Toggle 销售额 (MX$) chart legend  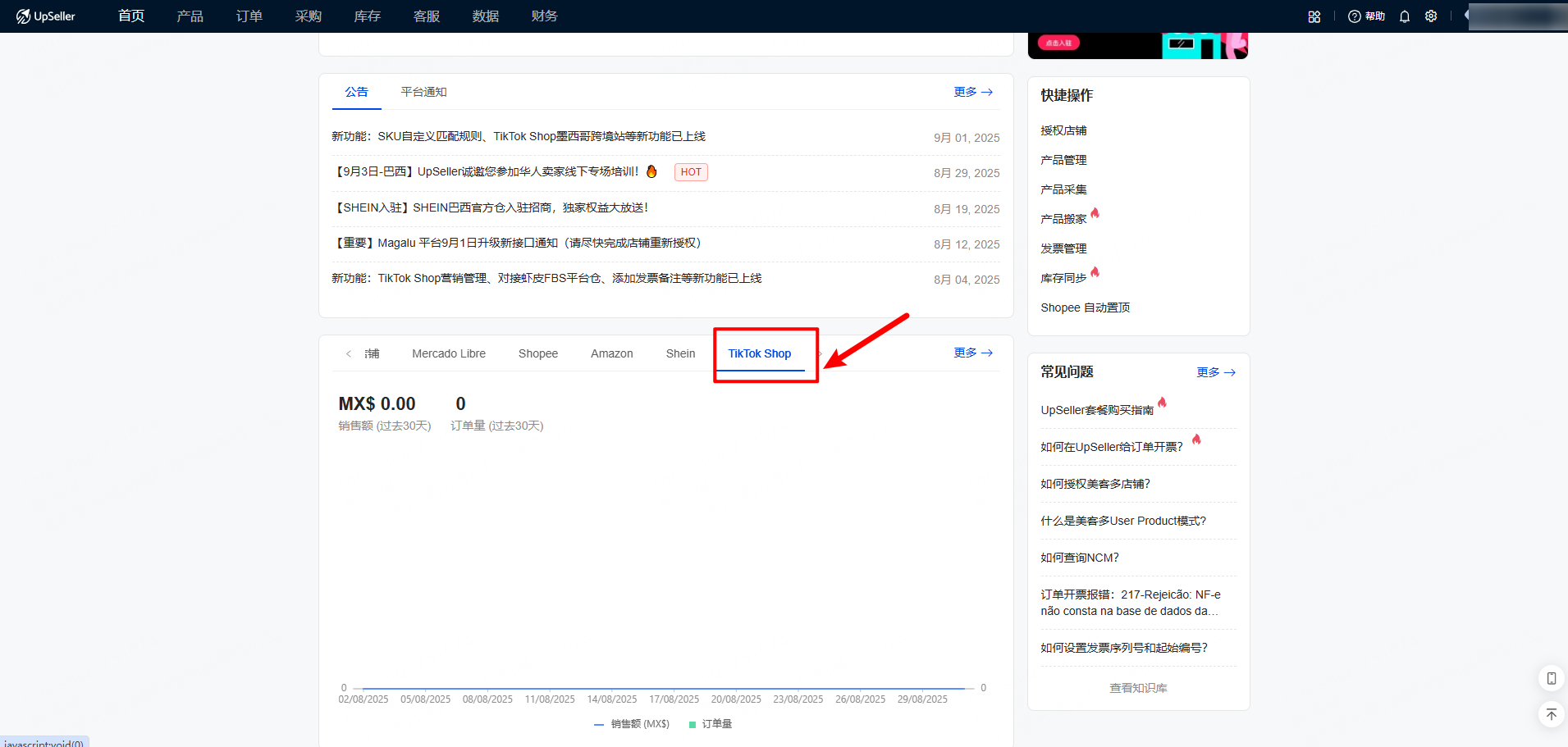click(x=632, y=724)
